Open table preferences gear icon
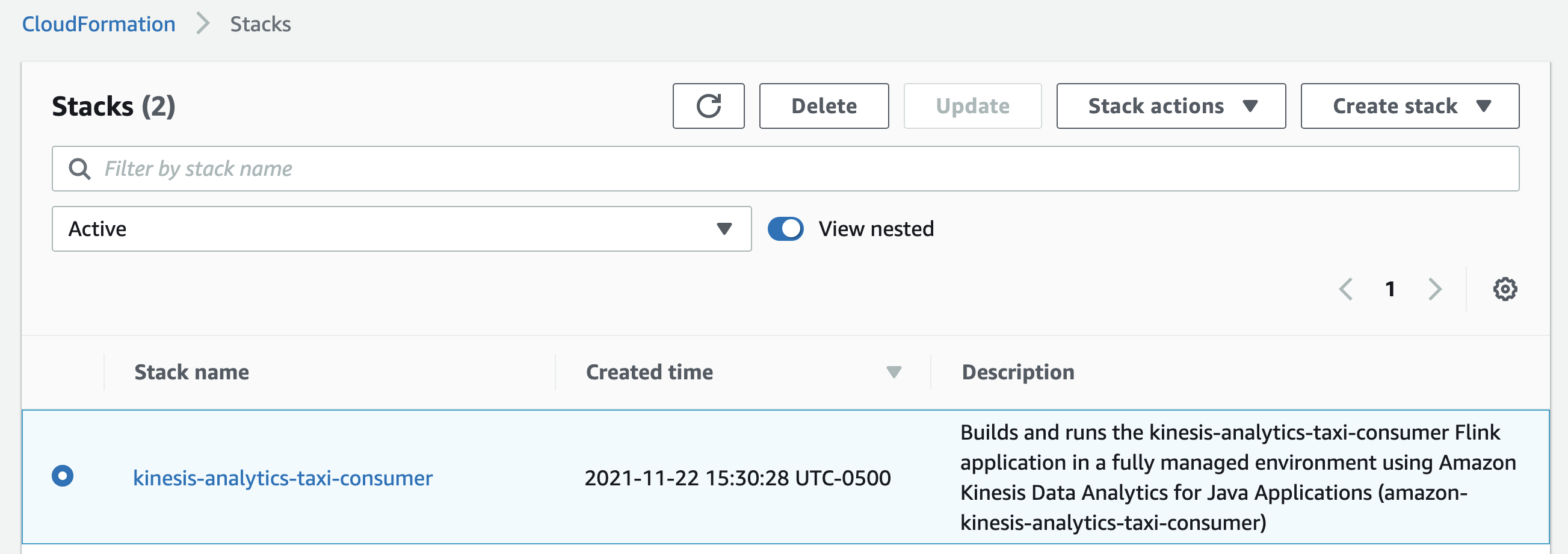This screenshot has width=1568, height=554. pos(1505,289)
